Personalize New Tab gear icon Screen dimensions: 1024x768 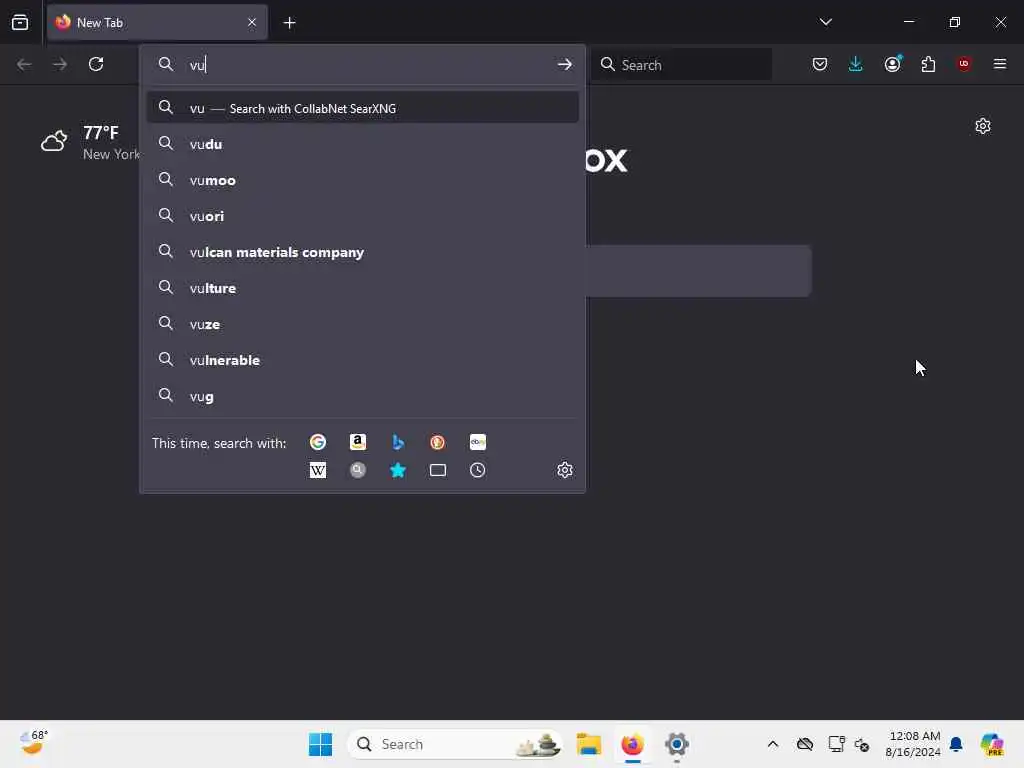(983, 126)
